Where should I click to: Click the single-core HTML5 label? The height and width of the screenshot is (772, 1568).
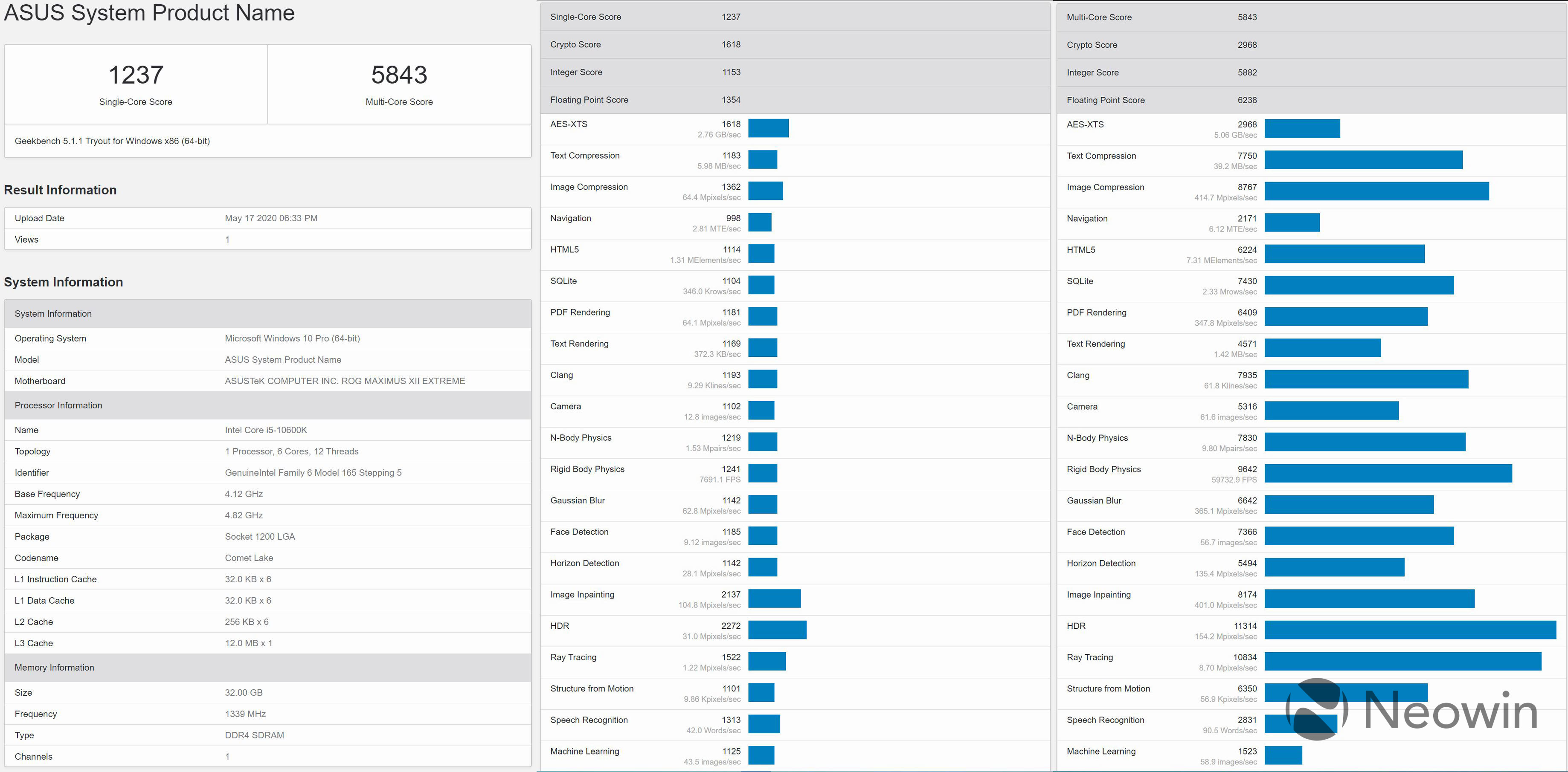click(x=564, y=249)
